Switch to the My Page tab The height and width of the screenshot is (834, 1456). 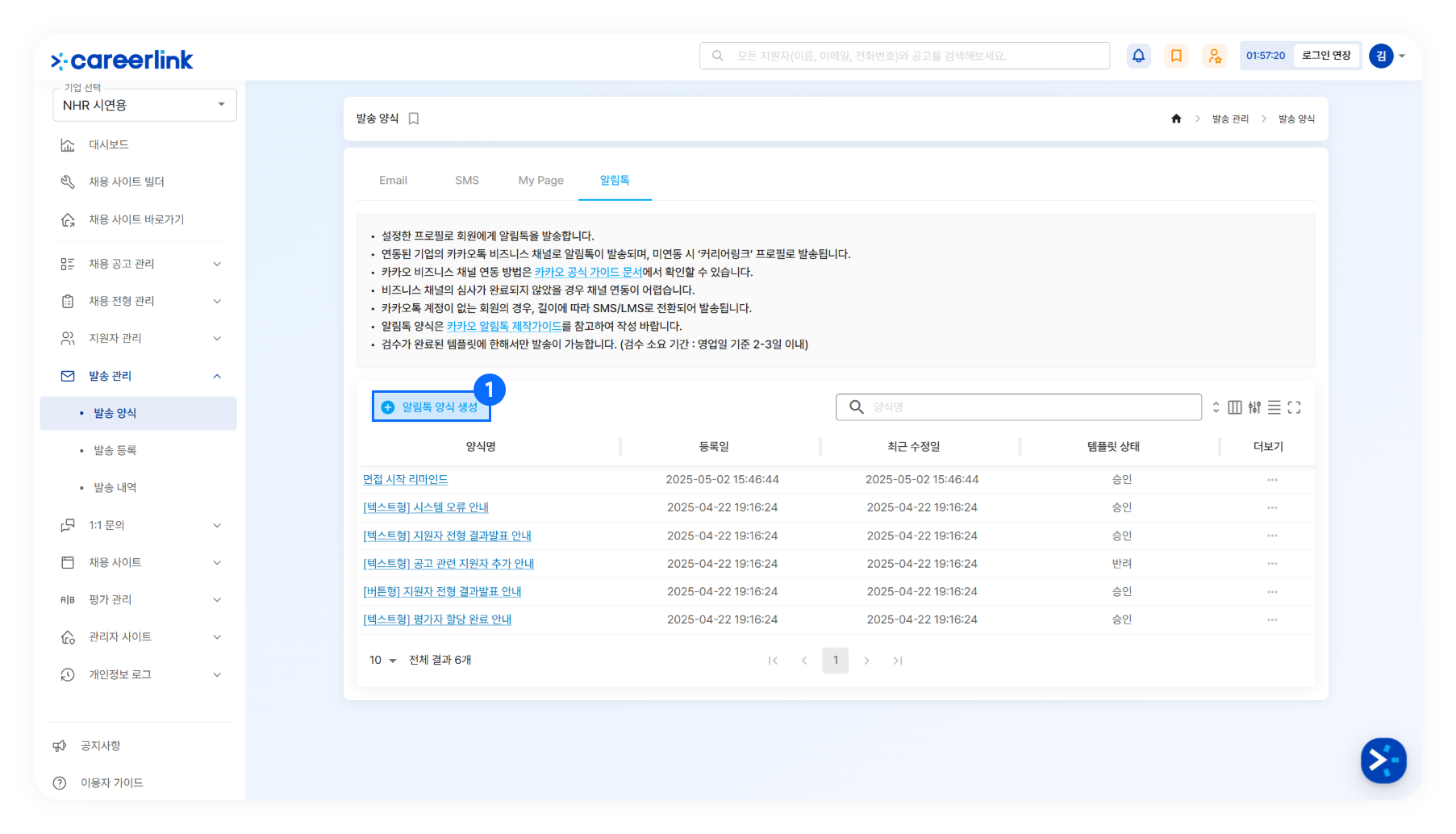(x=540, y=181)
